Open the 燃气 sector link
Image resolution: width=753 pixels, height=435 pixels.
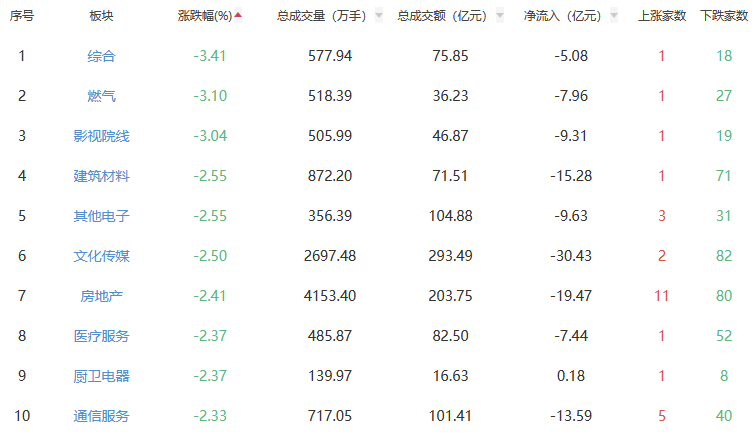pos(101,96)
